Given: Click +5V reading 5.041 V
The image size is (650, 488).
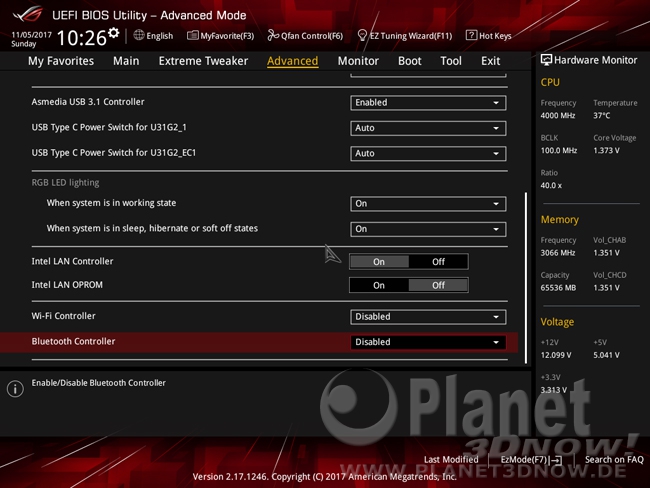Looking at the screenshot, I should coord(606,355).
